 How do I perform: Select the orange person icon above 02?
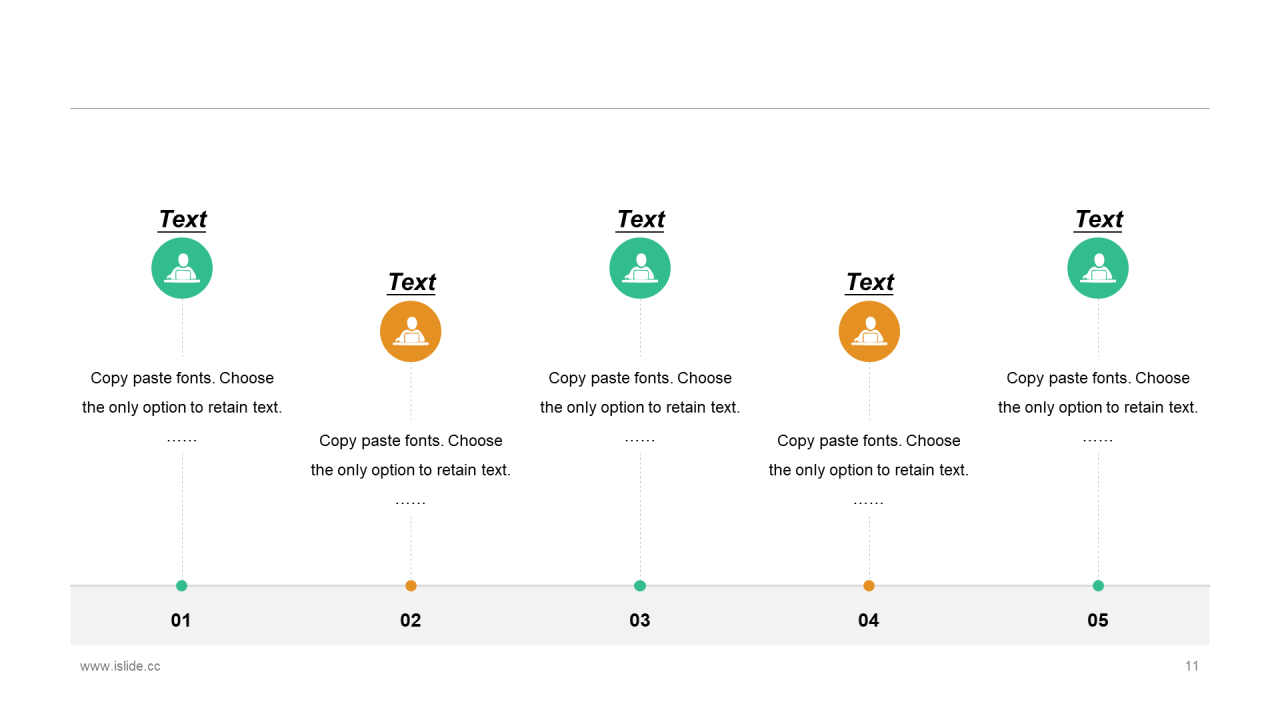click(x=411, y=331)
